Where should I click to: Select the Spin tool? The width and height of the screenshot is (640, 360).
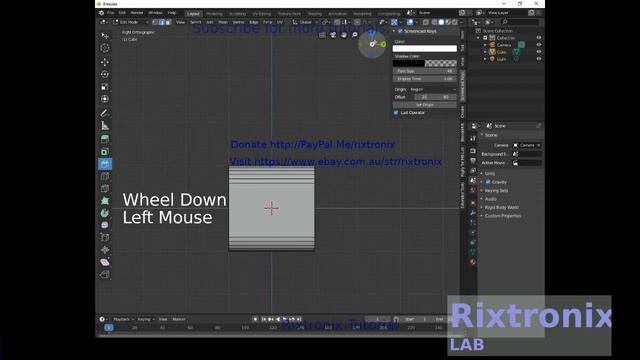pyautogui.click(x=105, y=213)
